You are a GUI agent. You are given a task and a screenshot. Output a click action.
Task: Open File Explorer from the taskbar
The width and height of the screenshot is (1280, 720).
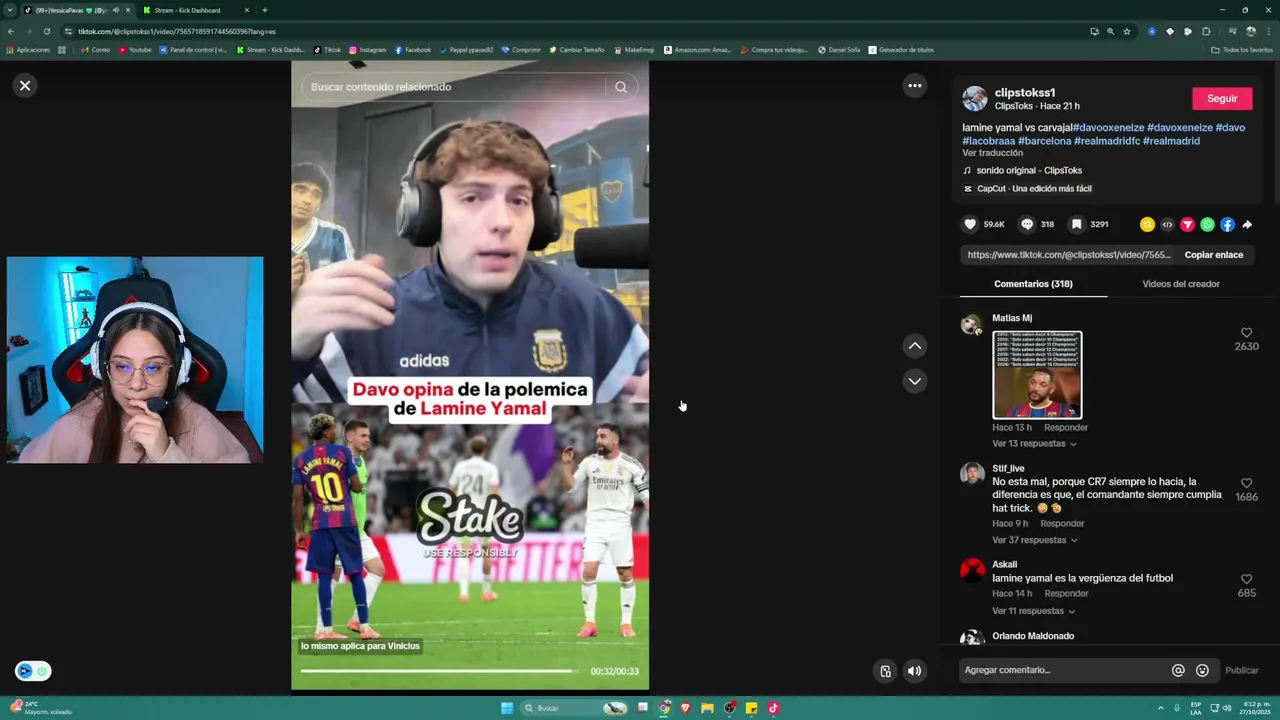point(707,708)
